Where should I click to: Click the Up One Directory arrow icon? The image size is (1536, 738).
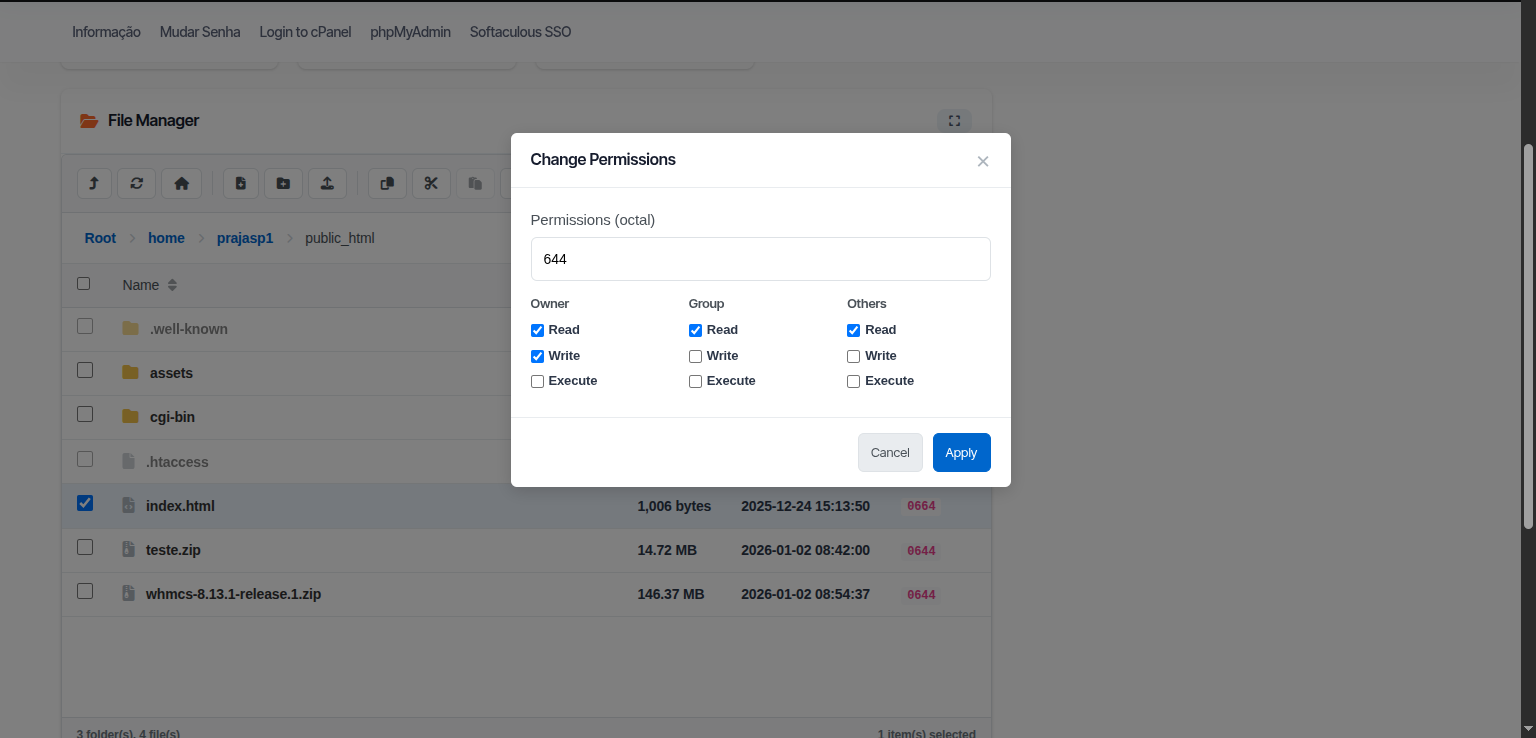point(94,183)
